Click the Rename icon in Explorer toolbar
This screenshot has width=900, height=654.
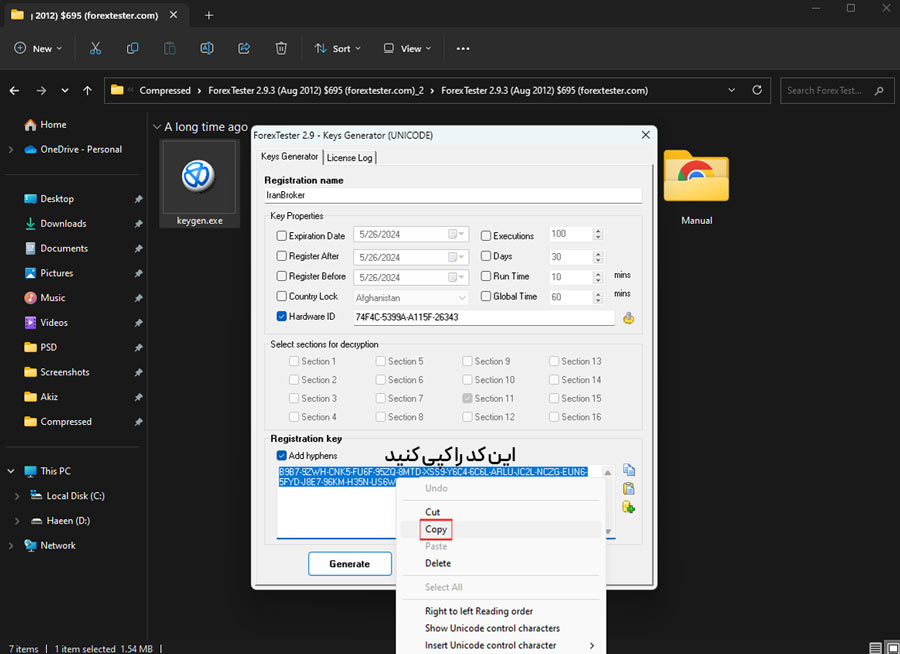[x=207, y=48]
